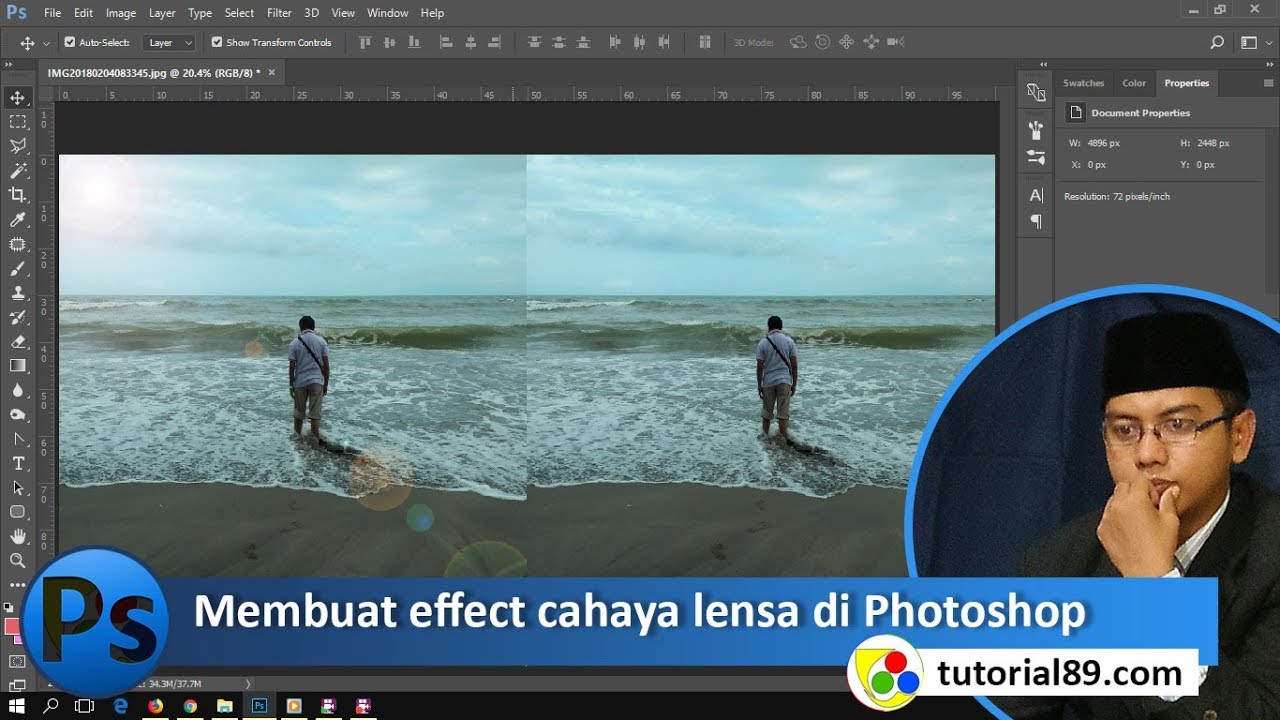This screenshot has height=720, width=1280.
Task: Open the File menu
Action: coord(52,13)
